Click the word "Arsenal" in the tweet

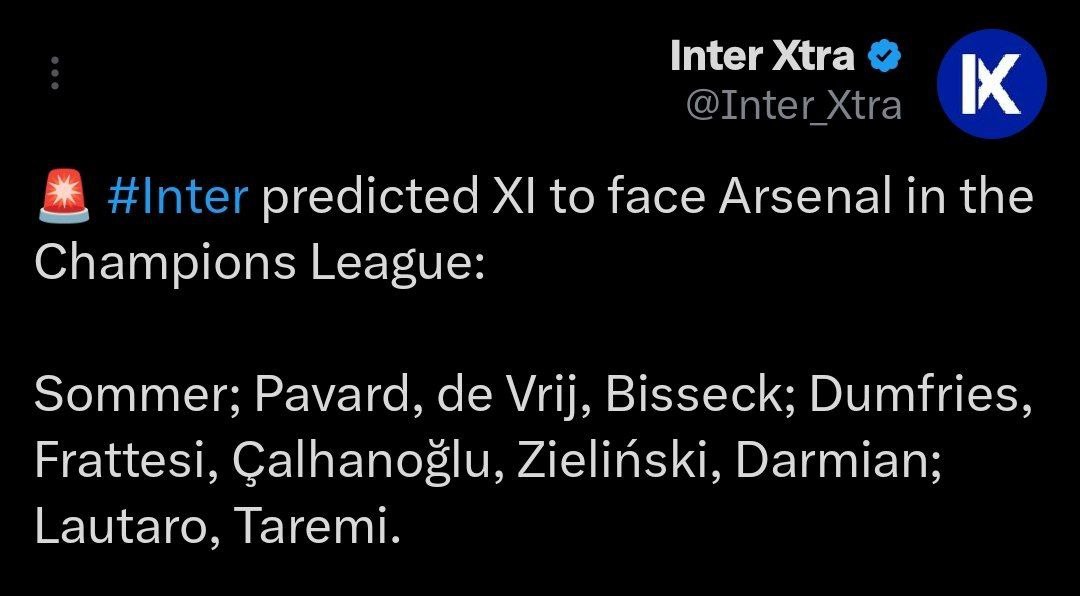pyautogui.click(x=804, y=197)
